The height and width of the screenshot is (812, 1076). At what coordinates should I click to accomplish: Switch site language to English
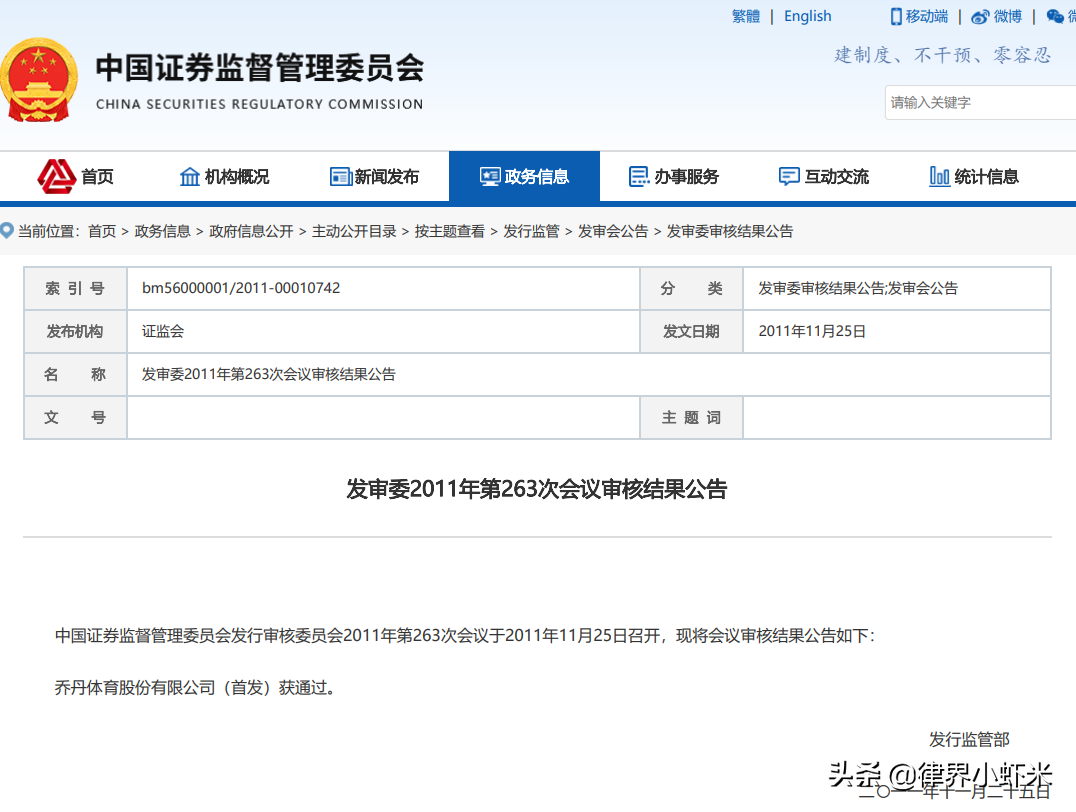pos(806,16)
